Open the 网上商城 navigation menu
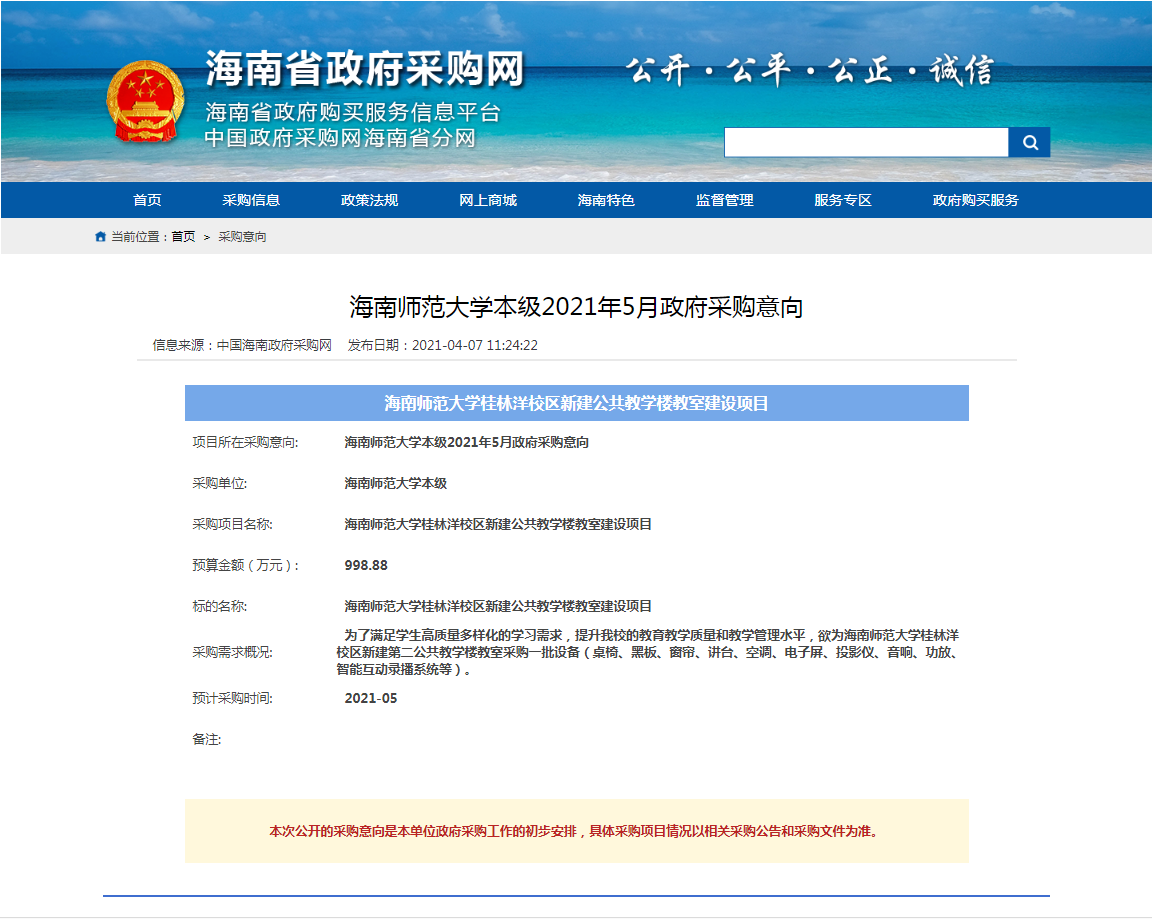 488,200
